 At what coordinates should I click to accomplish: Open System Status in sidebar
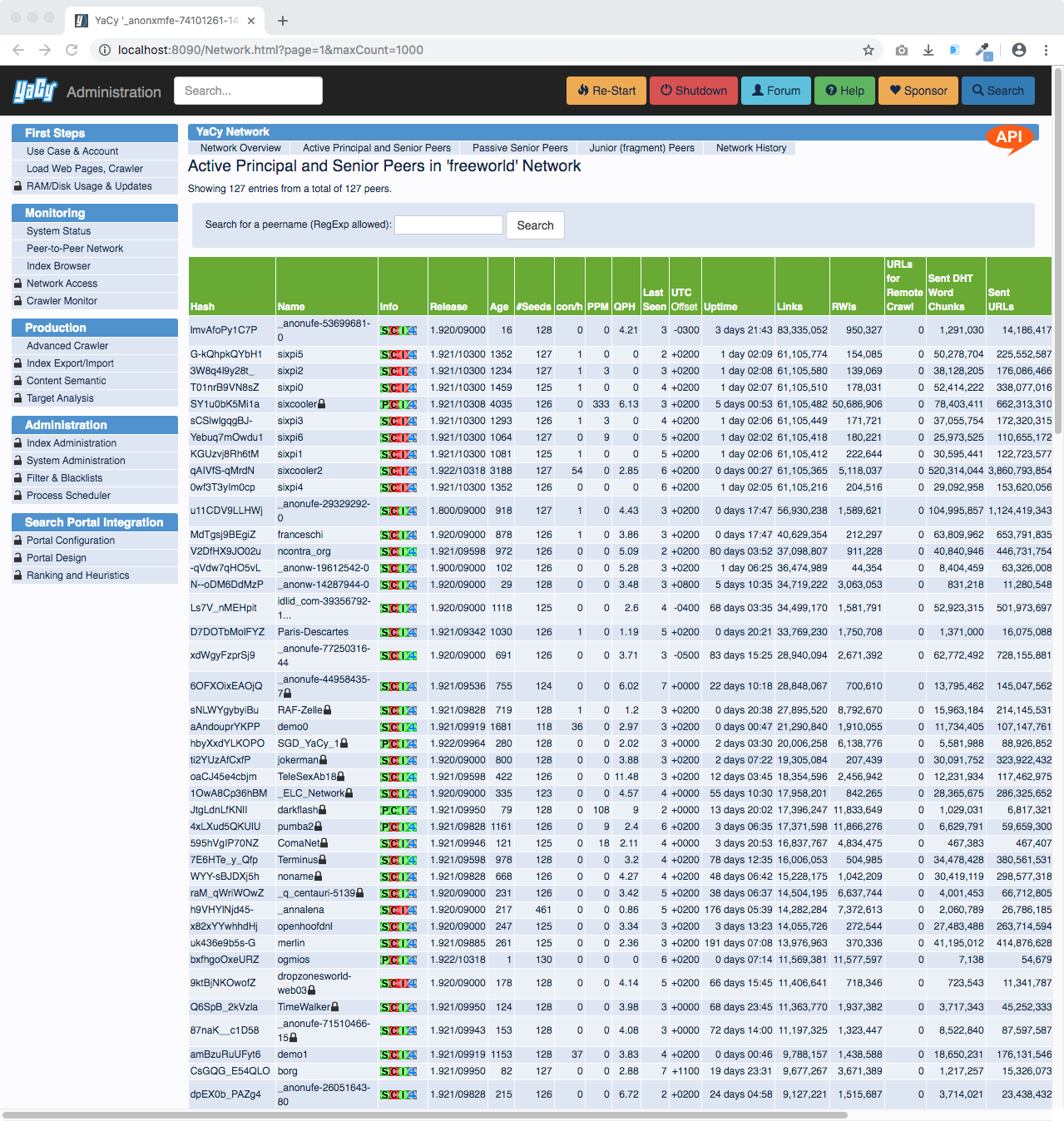[x=58, y=231]
